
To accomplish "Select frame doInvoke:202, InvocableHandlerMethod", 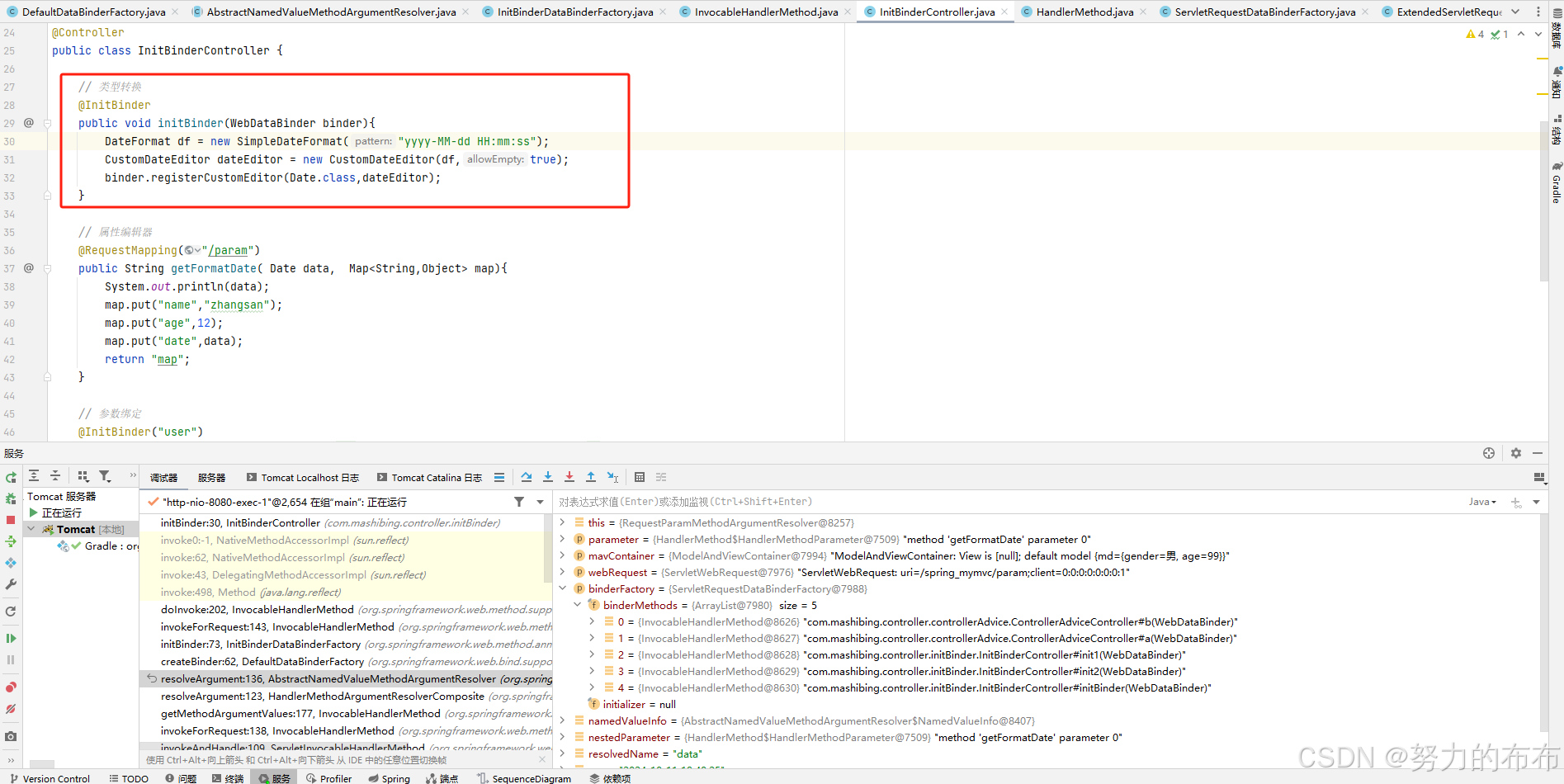I will (344, 610).
